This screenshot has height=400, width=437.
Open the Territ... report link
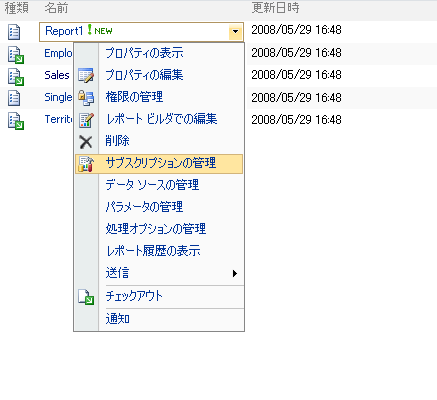58,119
